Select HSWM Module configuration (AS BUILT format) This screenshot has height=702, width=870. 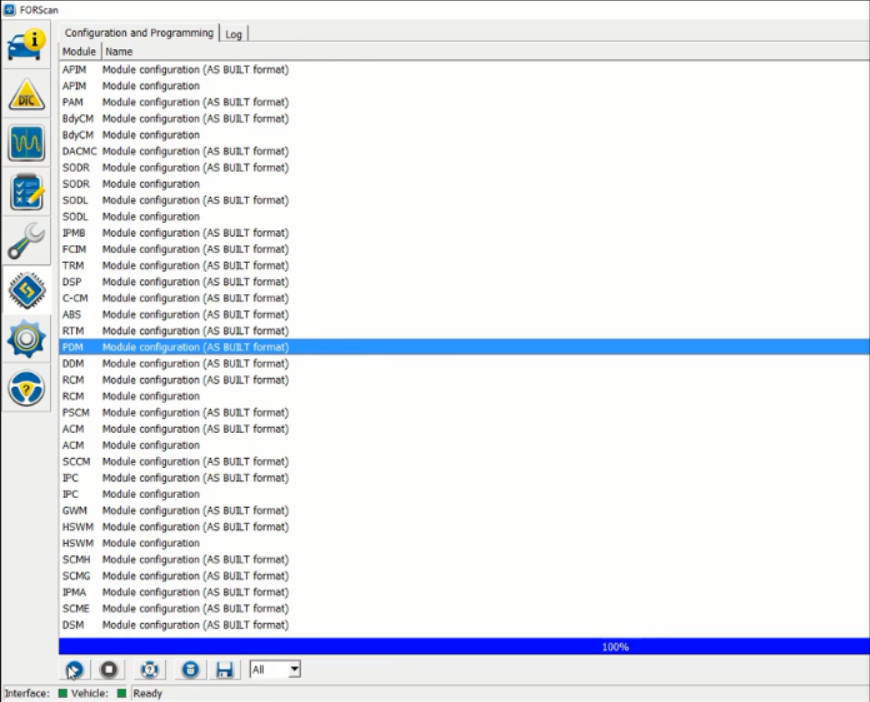464,527
